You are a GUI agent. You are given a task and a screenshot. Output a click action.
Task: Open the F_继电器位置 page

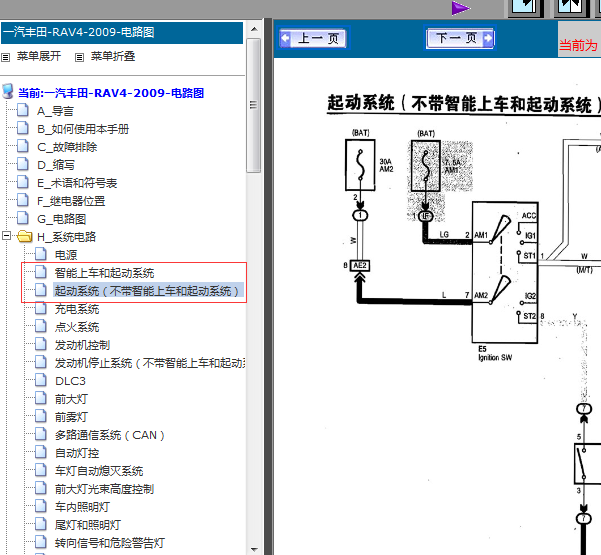(71, 201)
